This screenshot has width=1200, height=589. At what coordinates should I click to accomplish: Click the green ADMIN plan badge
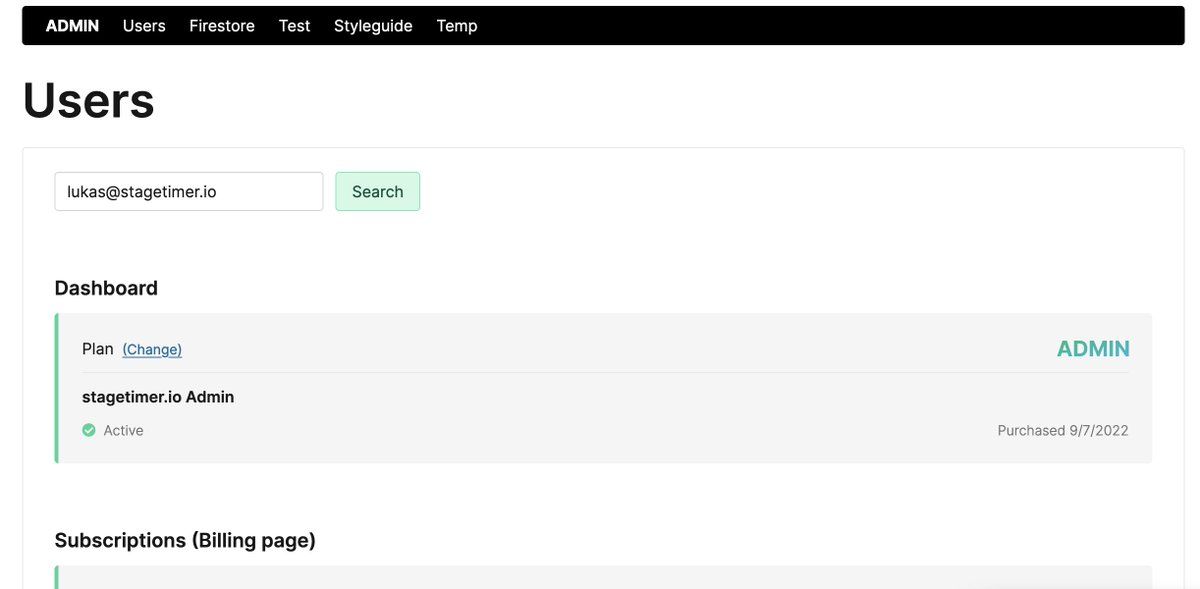point(1093,349)
